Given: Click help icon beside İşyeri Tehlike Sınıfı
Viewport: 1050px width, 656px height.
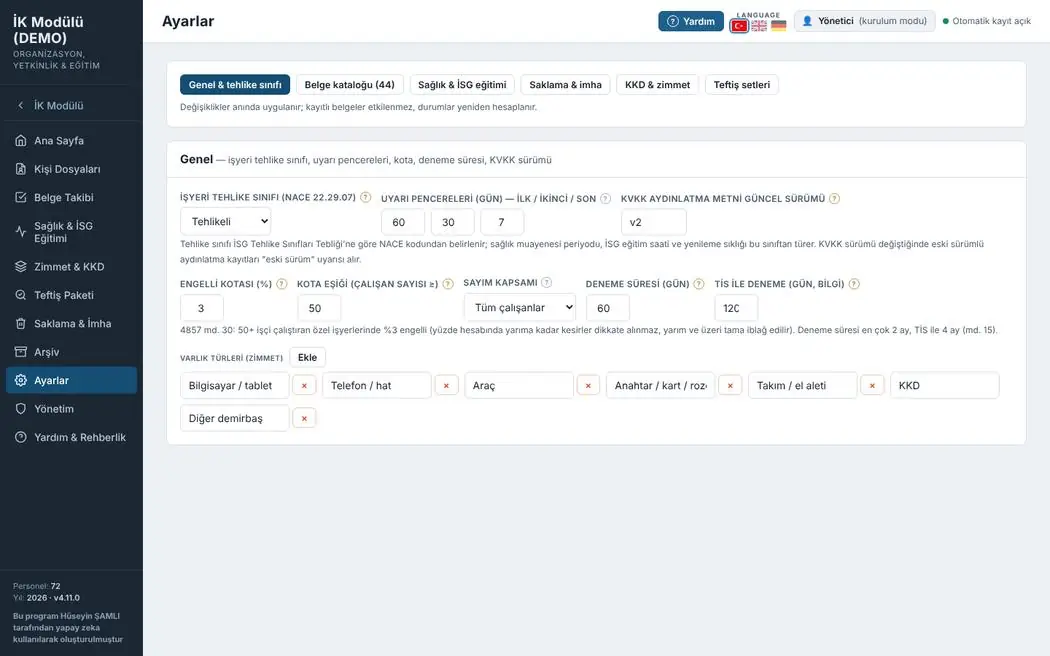Looking at the screenshot, I should coord(366,197).
